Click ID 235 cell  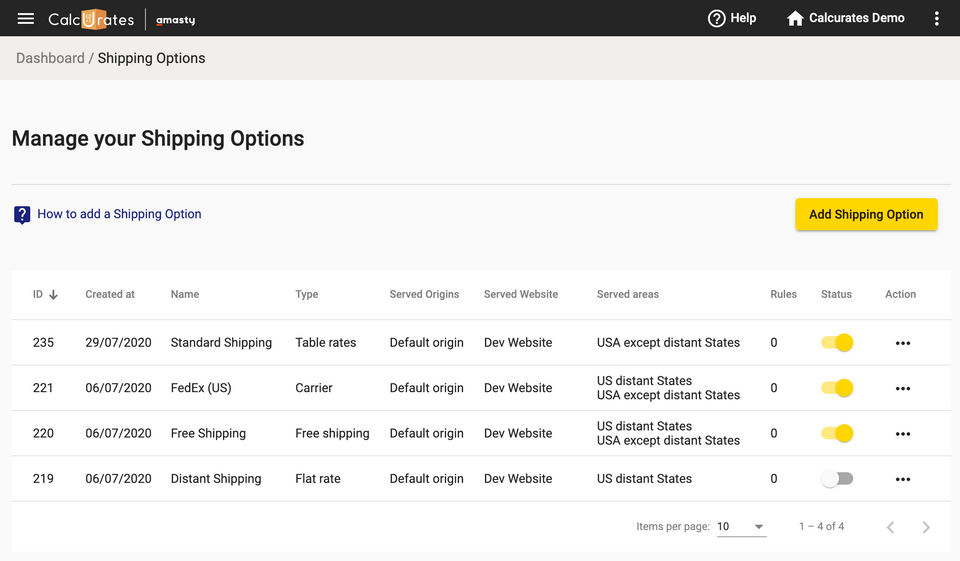point(43,343)
